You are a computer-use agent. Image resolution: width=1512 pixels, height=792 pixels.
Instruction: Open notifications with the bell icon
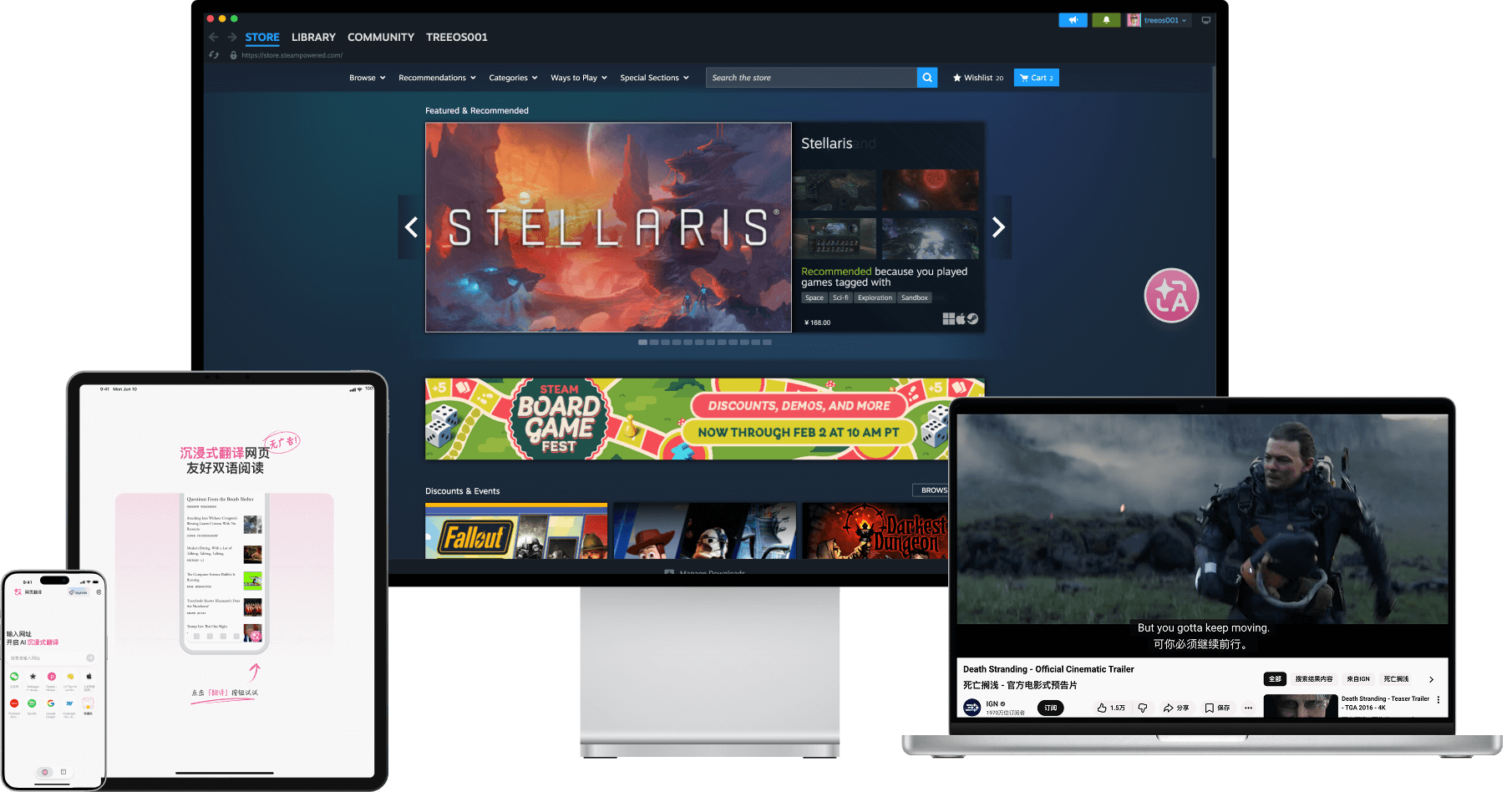tap(1106, 20)
